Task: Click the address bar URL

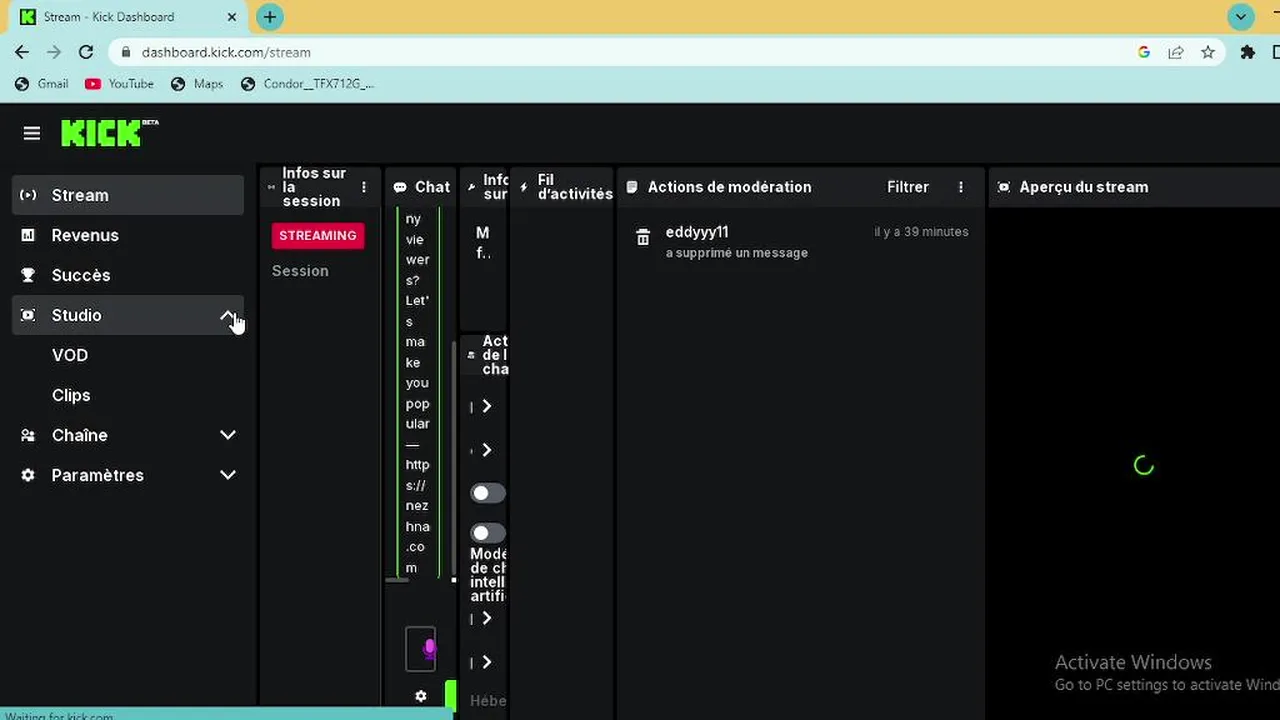Action: 226,52
